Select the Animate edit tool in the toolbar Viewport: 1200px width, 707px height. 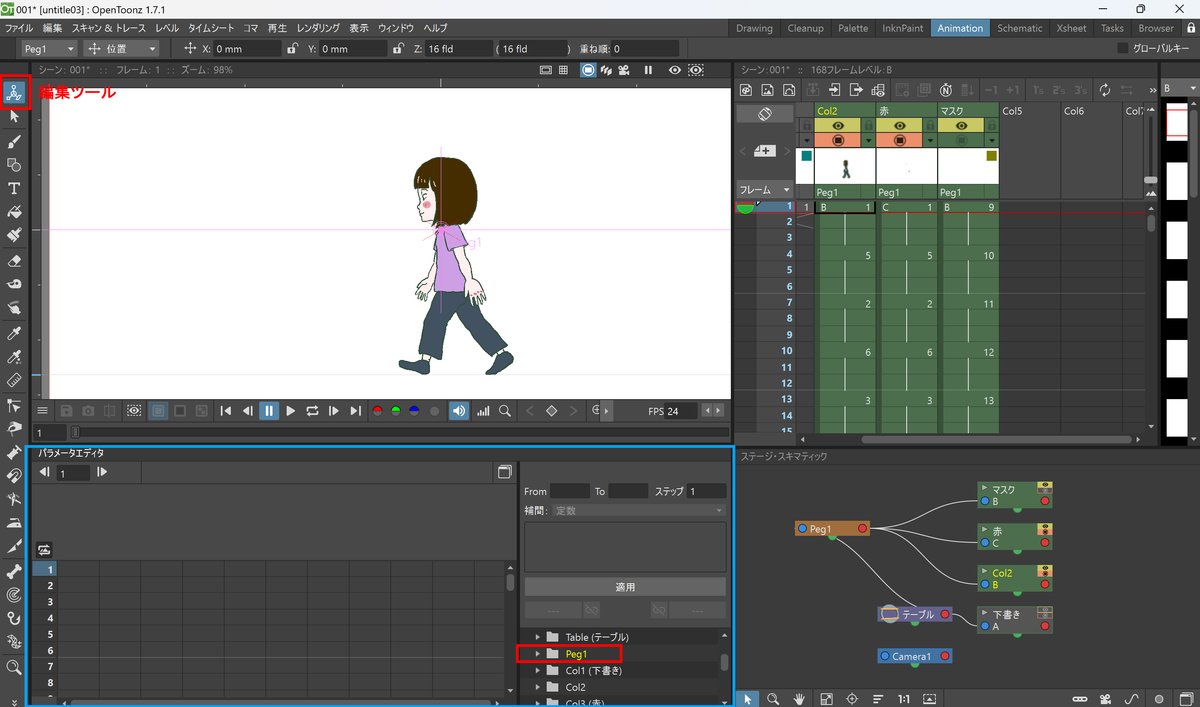click(14, 93)
